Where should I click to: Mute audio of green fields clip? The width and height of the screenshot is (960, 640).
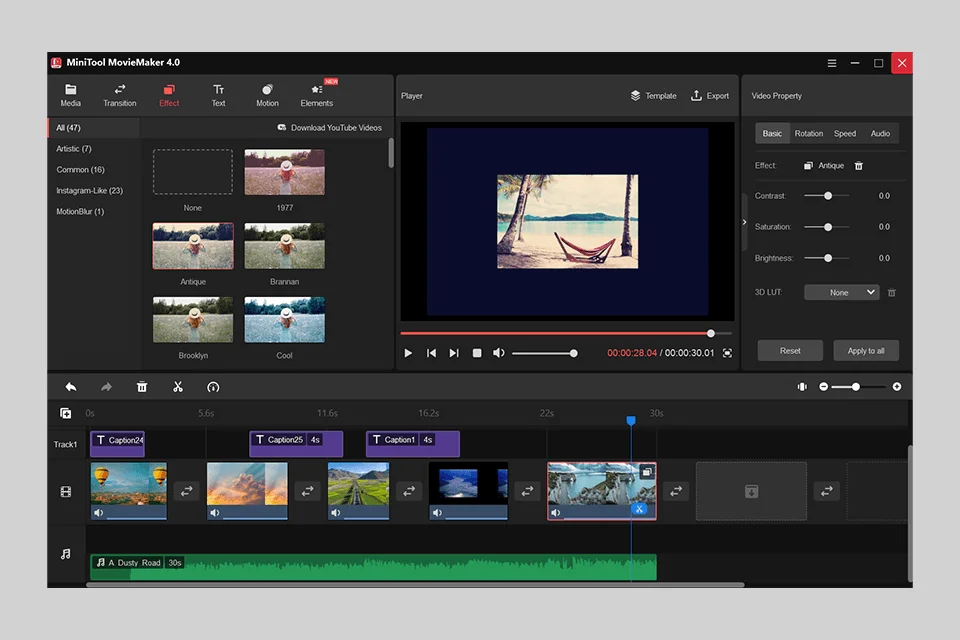[336, 513]
